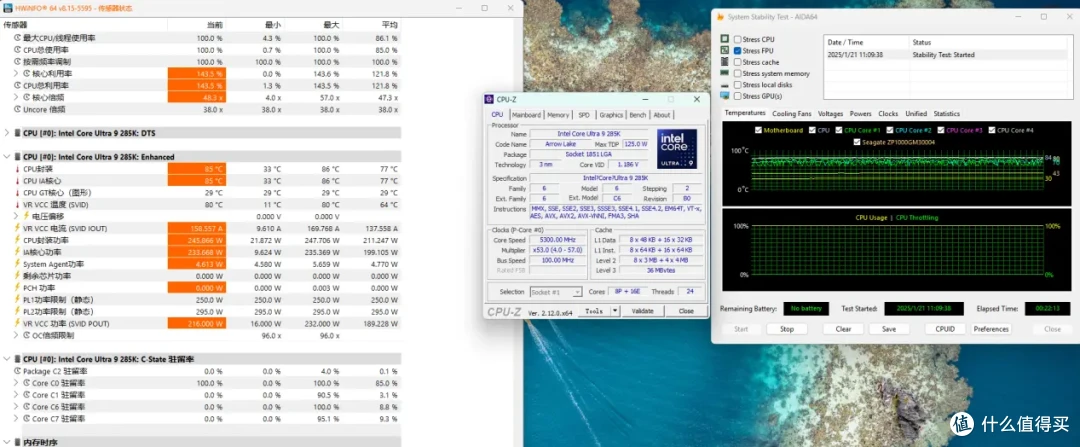1080x447 pixels.
Task: Collapse the Intel Core Ultra 9 285K: Enhanced group
Action: tap(7, 156)
